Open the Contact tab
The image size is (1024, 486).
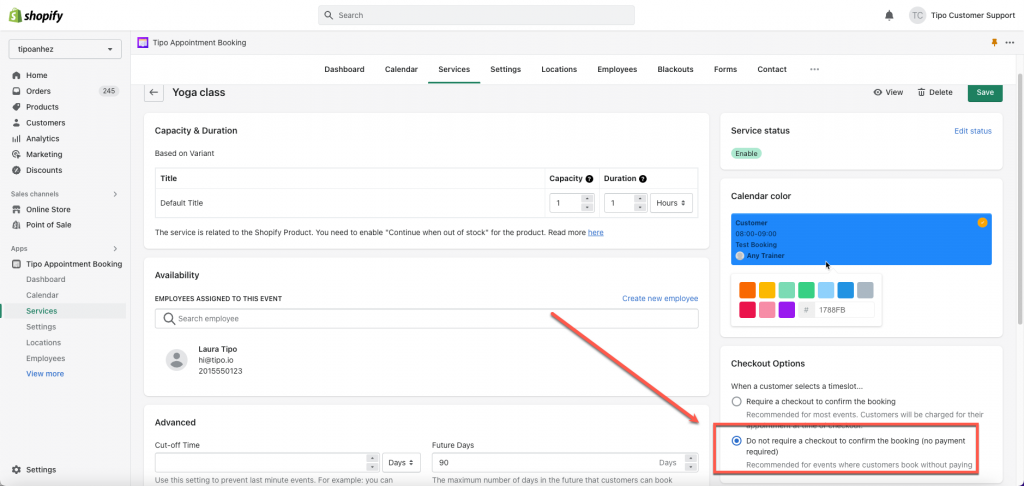click(772, 69)
